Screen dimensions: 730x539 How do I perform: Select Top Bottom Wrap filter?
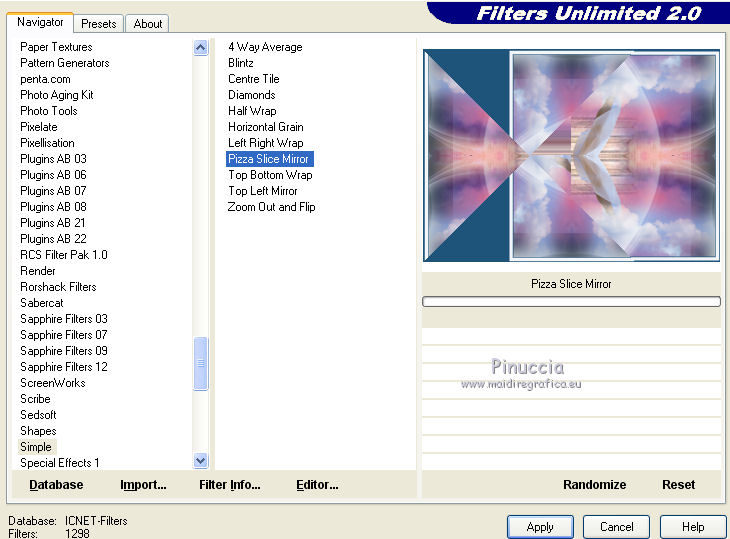click(270, 175)
